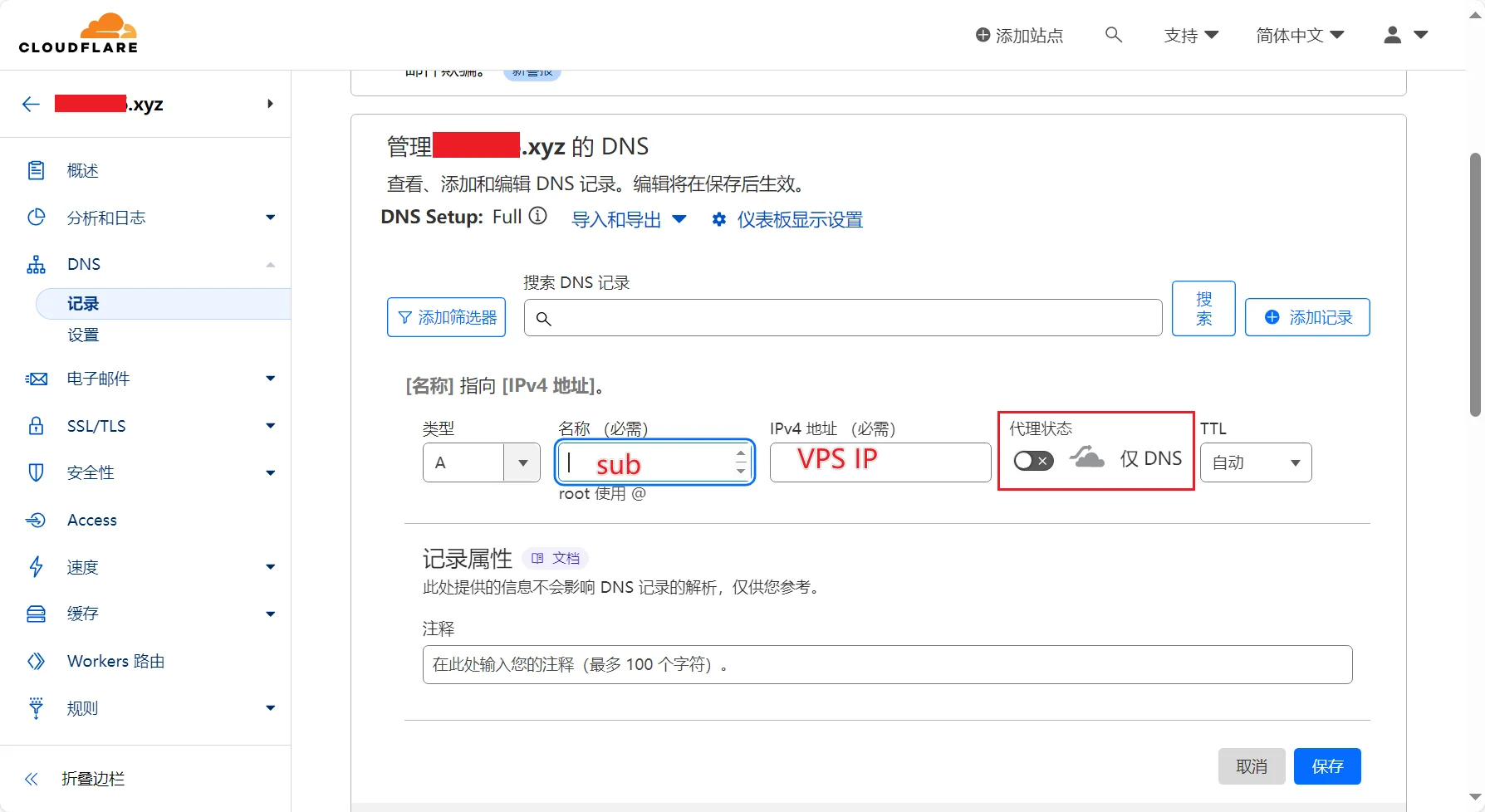
Task: Click the 电子邮件 envelope icon
Action: pyautogui.click(x=36, y=379)
